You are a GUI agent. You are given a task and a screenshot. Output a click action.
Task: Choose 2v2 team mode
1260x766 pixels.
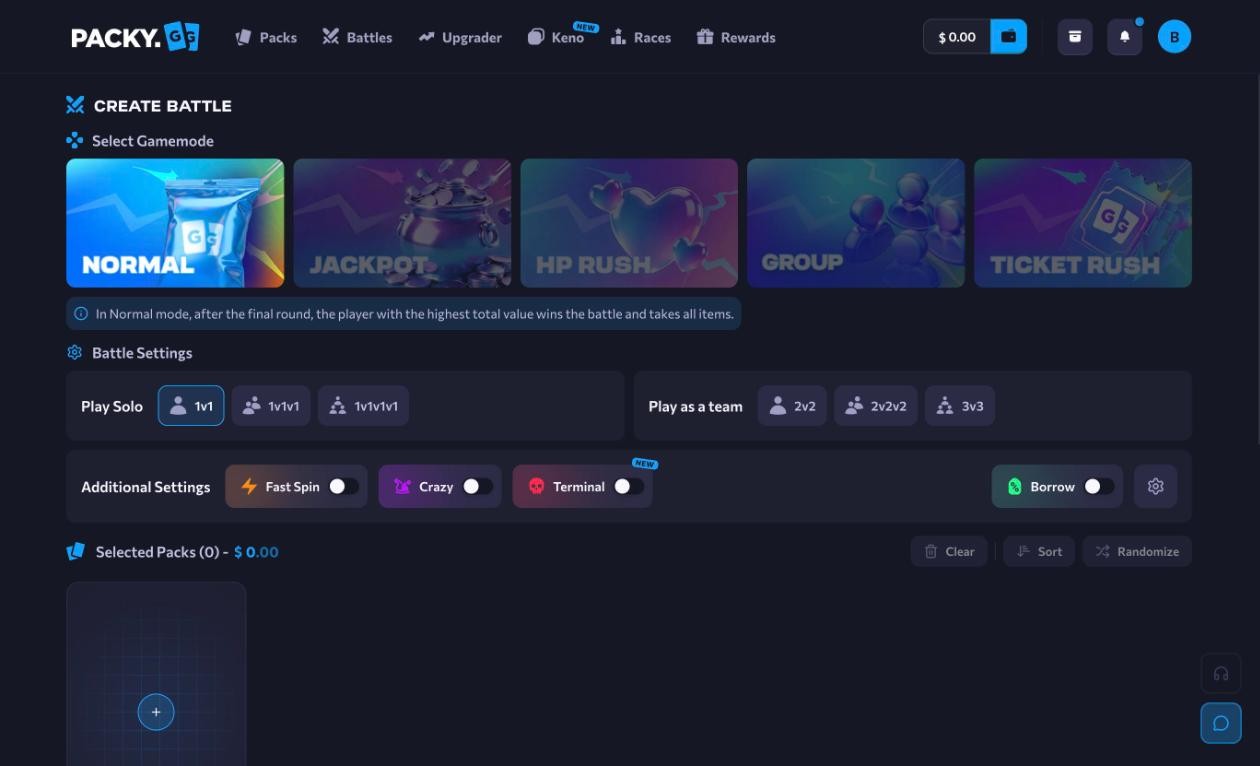(792, 406)
